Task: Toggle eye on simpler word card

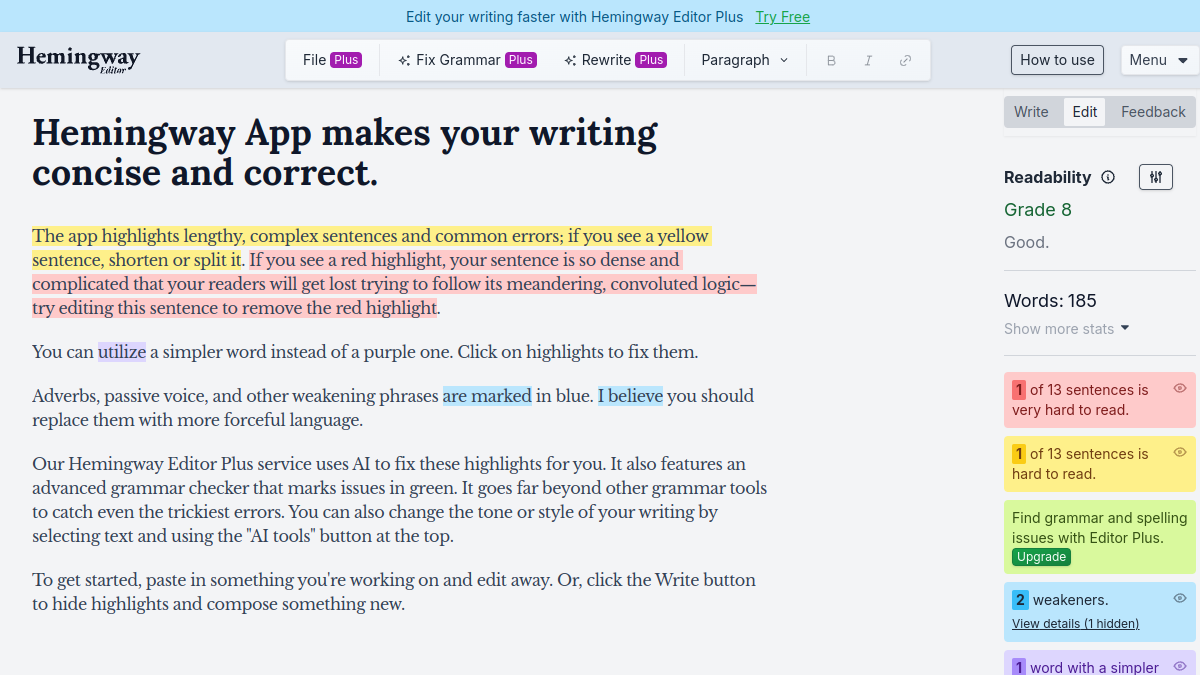Action: click(1180, 666)
